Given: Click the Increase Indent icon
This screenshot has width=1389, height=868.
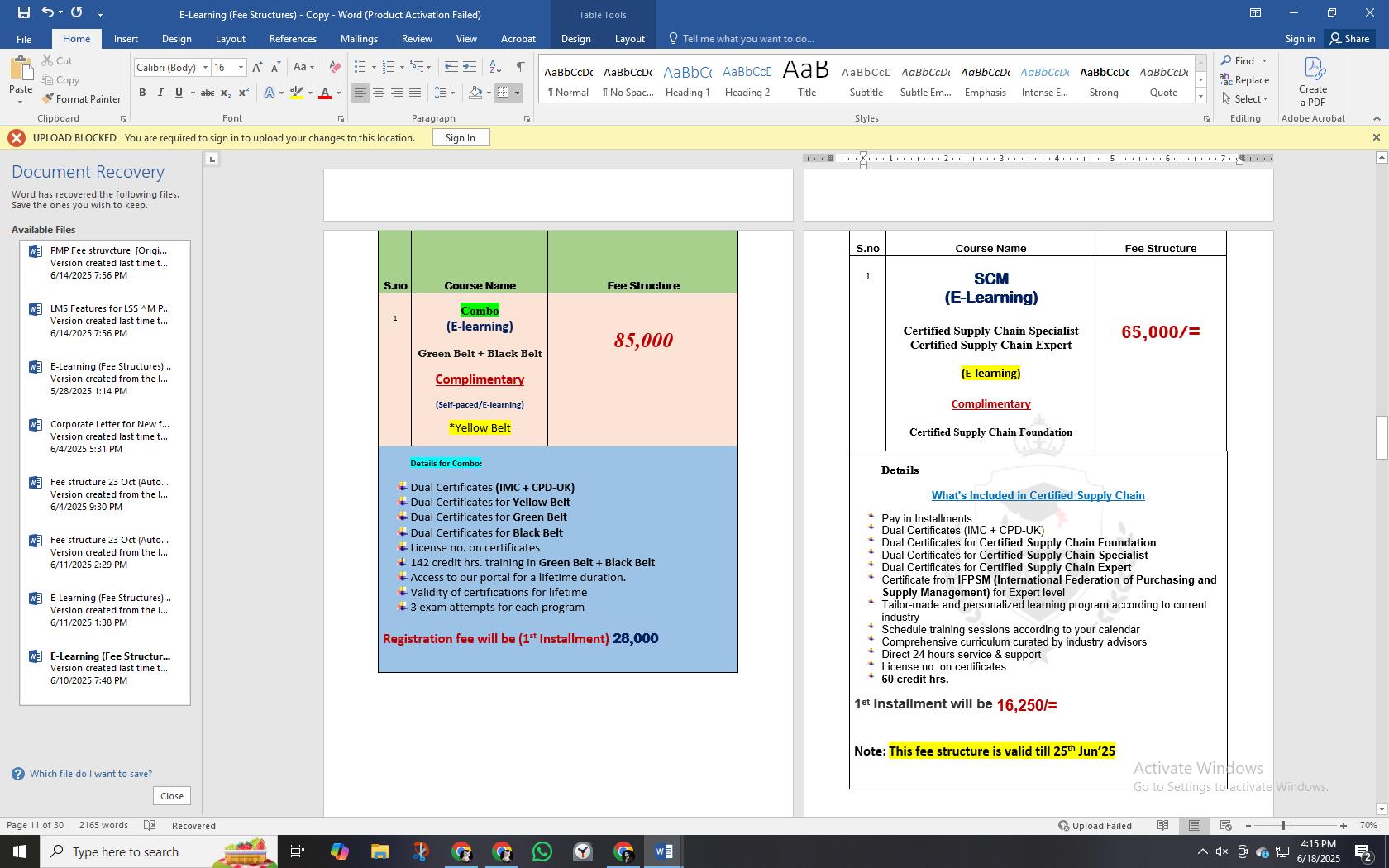Looking at the screenshot, I should 470,67.
